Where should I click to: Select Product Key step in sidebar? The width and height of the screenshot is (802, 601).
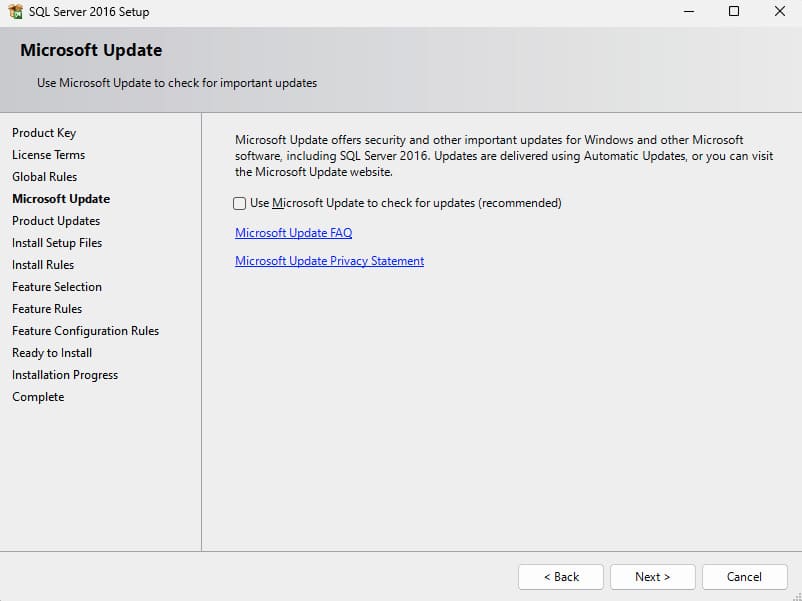click(x=44, y=133)
